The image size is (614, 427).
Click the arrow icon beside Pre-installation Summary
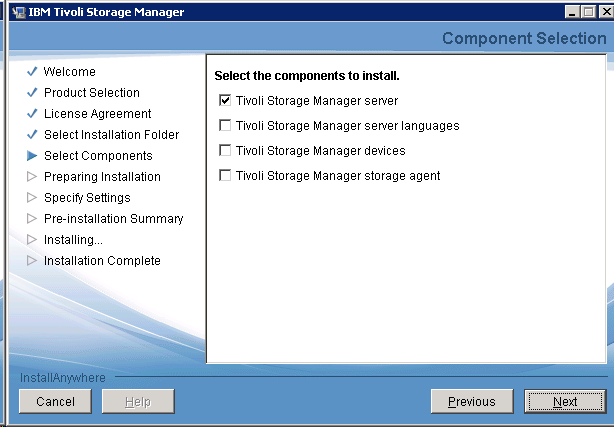tap(32, 219)
